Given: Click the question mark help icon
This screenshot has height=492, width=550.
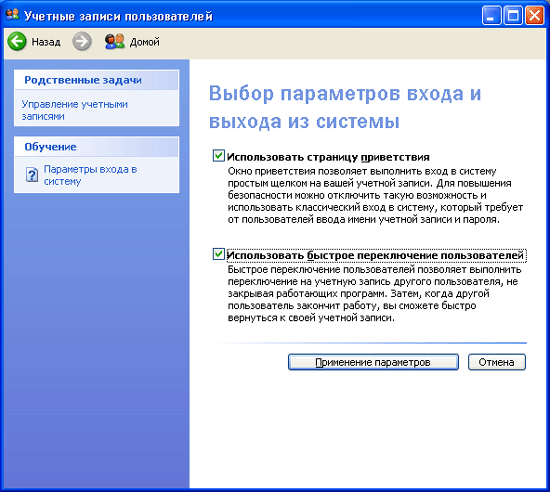Looking at the screenshot, I should pos(32,174).
